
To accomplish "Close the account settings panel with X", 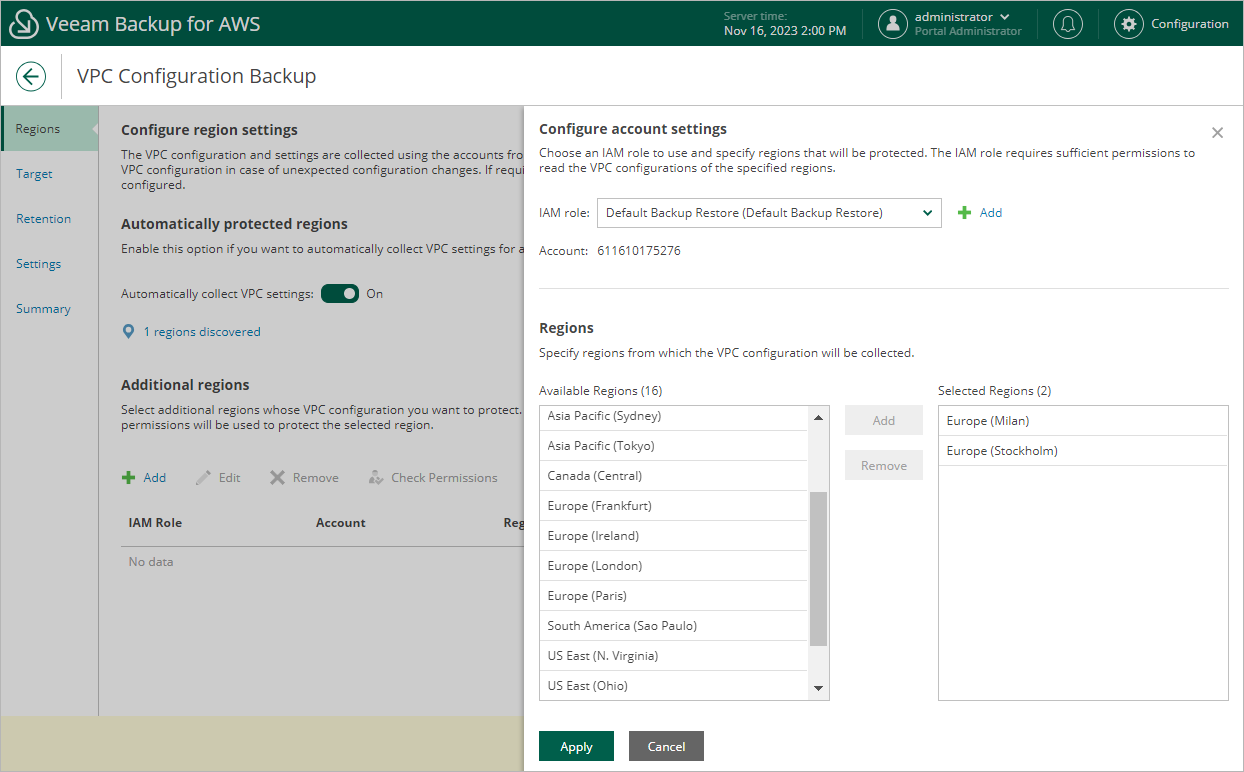I will (x=1217, y=132).
